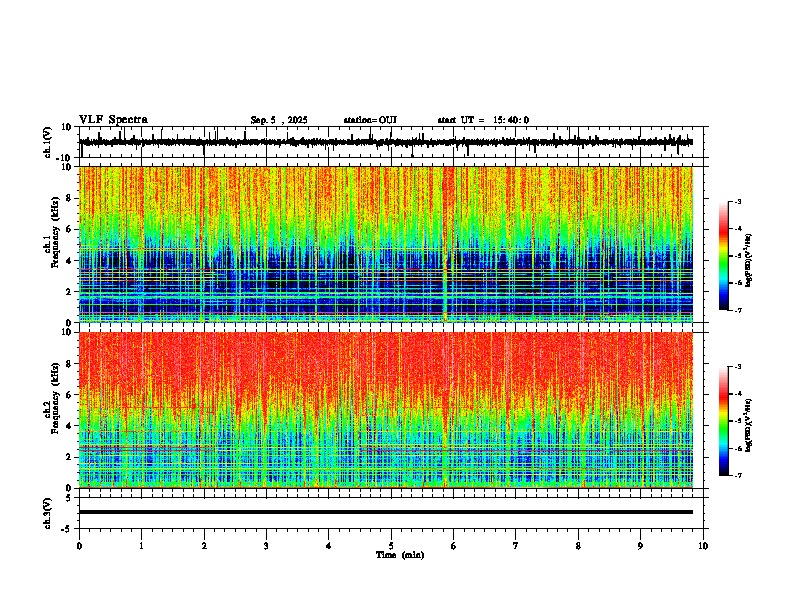Click time-axis tick label "2"
Viewport: 792px width, 612px height.
(x=204, y=546)
